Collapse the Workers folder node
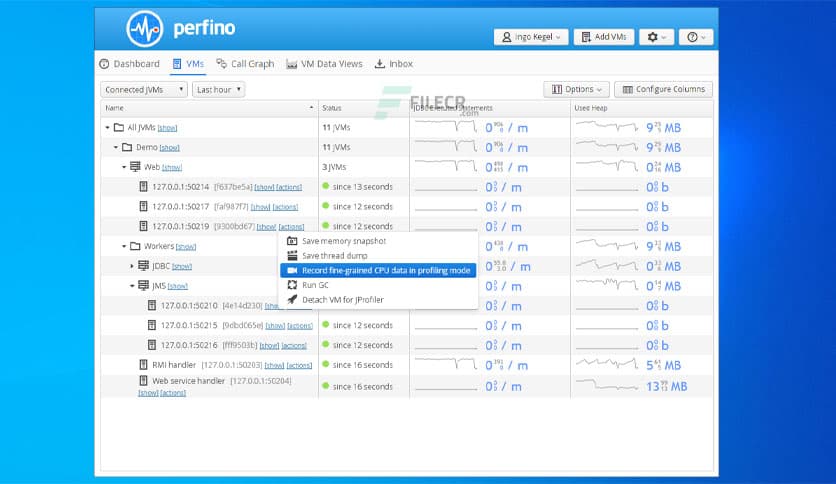The width and height of the screenshot is (836, 484). pyautogui.click(x=124, y=246)
